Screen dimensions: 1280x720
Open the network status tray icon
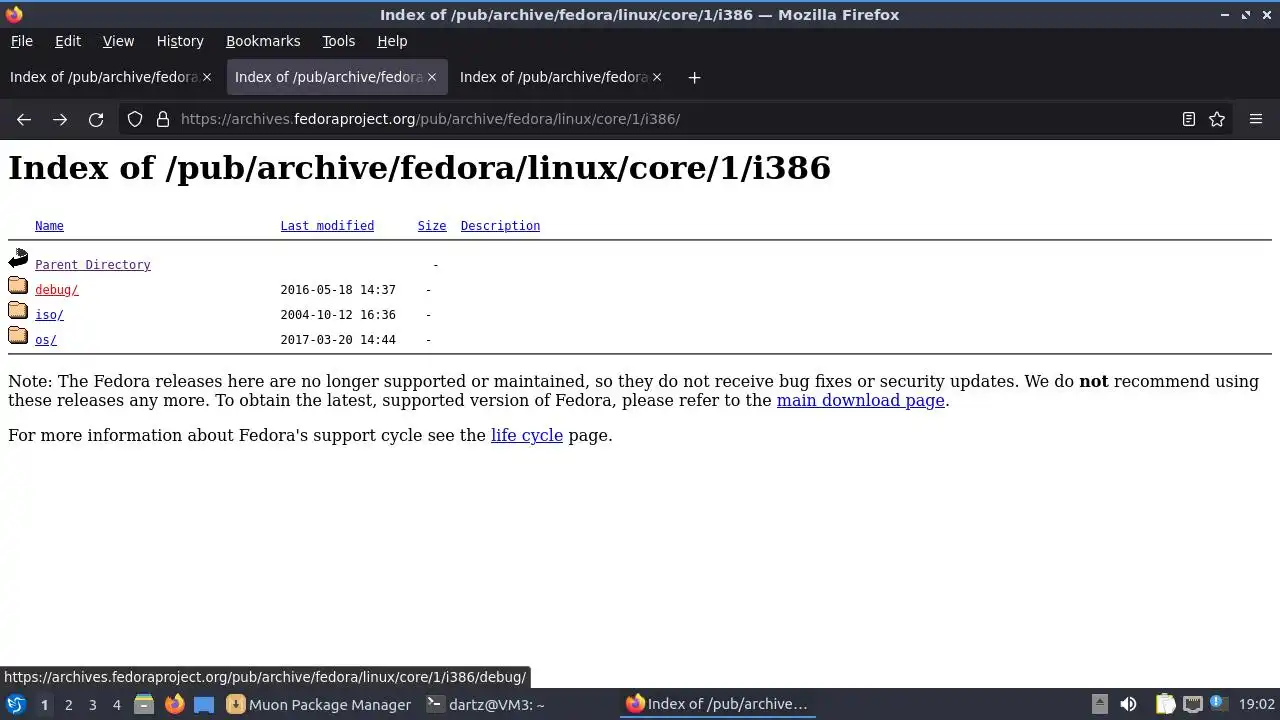(1192, 704)
